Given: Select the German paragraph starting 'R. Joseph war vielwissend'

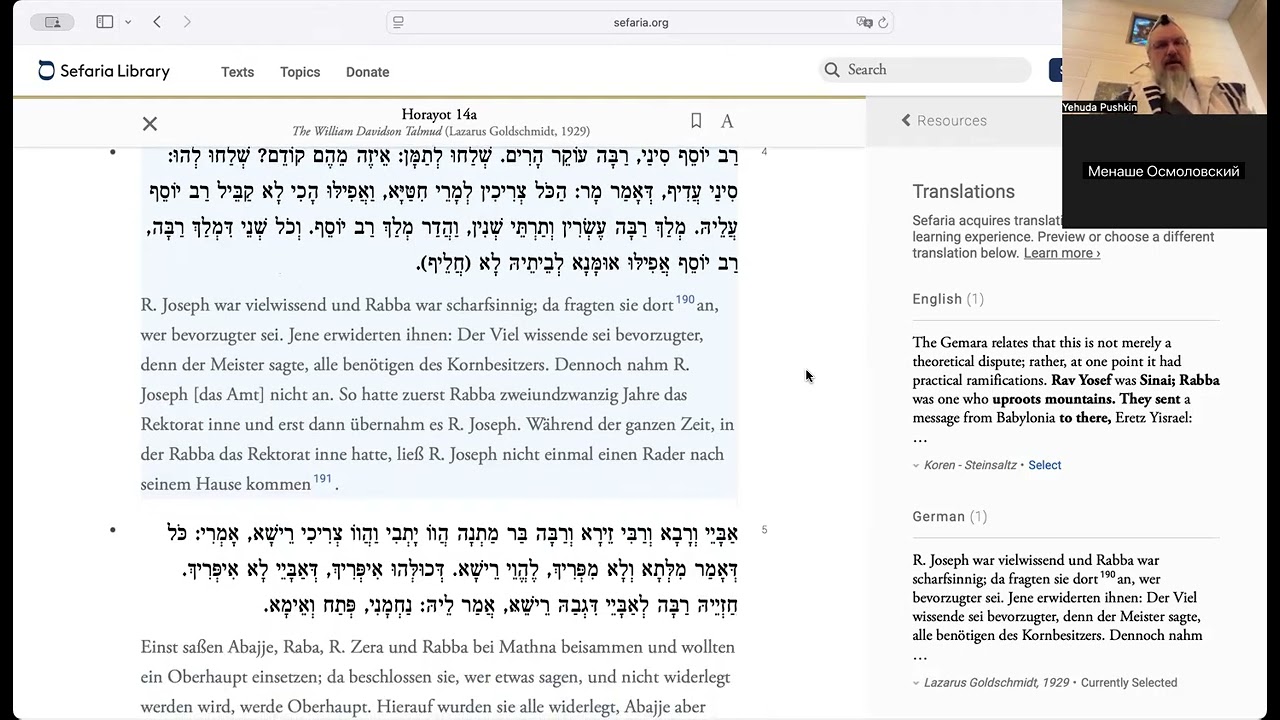Looking at the screenshot, I should coord(438,394).
